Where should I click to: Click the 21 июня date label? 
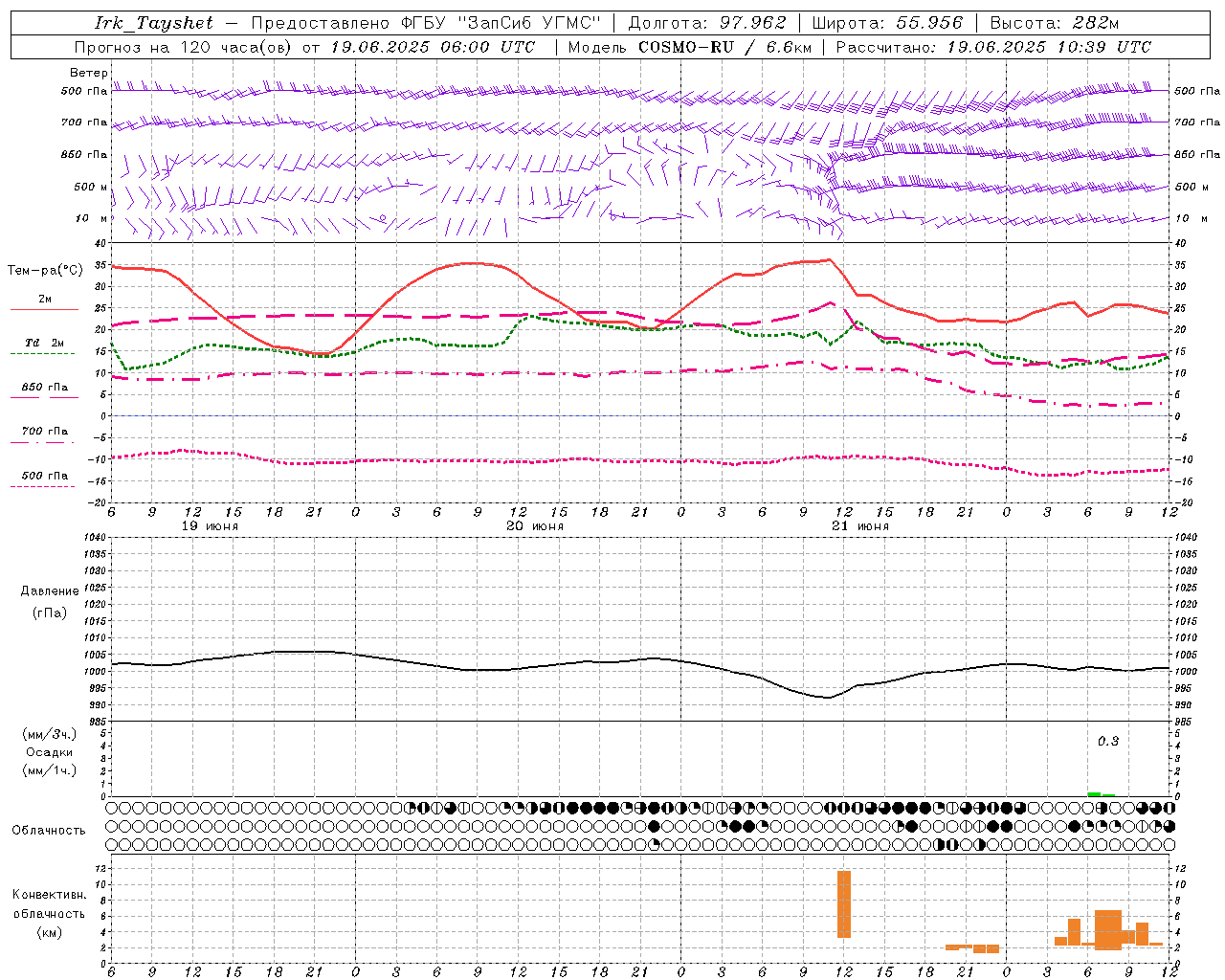860,525
